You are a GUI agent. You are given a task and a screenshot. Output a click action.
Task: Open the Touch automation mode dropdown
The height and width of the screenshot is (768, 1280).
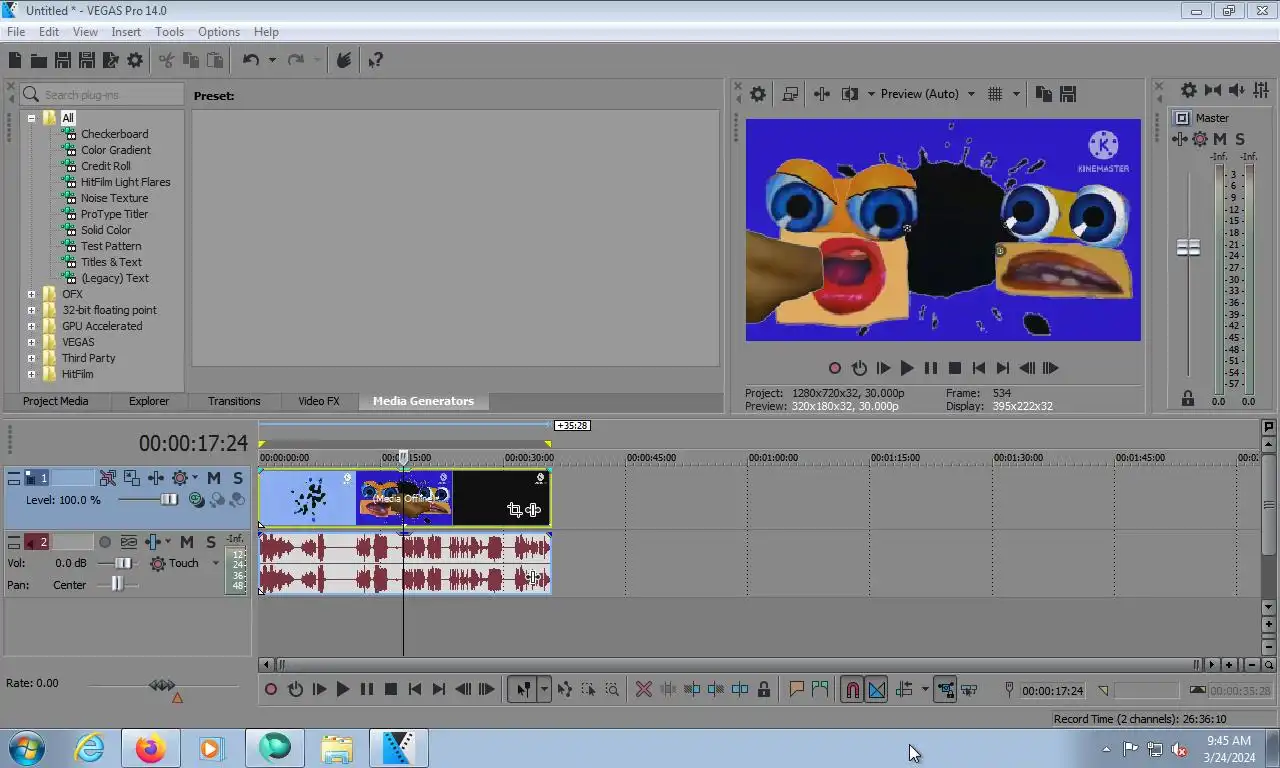[215, 563]
